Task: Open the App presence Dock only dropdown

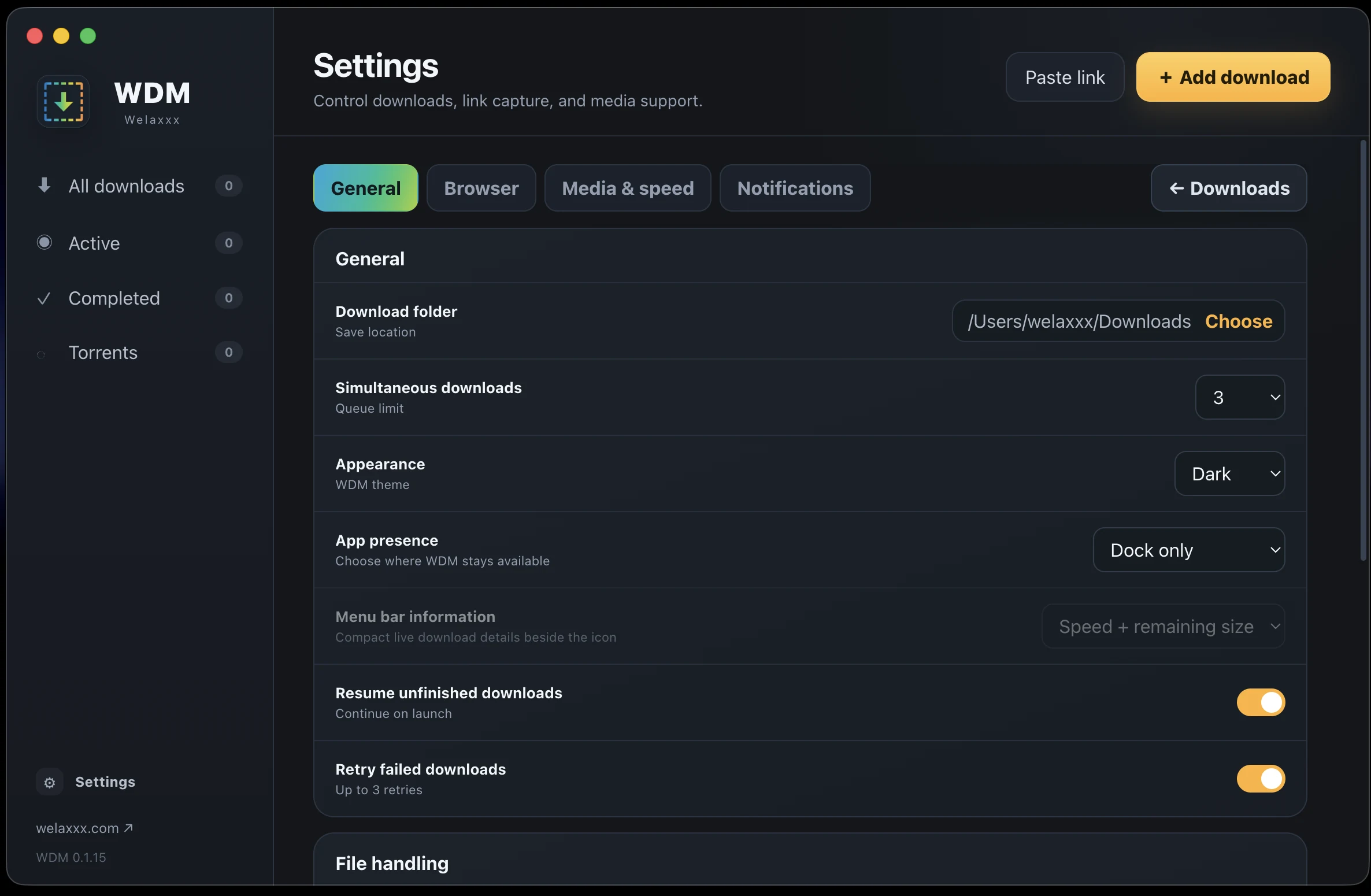Action: click(x=1189, y=550)
